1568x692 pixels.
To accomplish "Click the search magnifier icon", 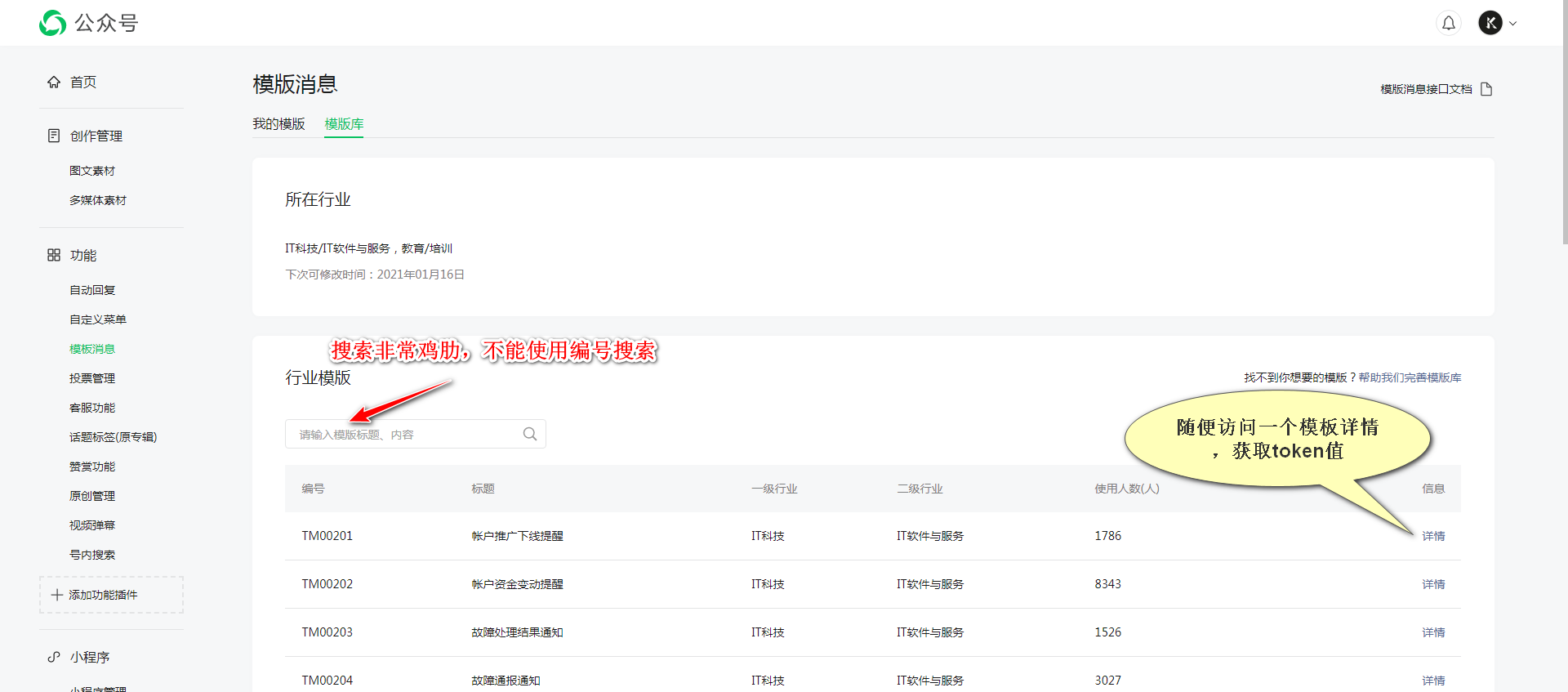I will [530, 434].
